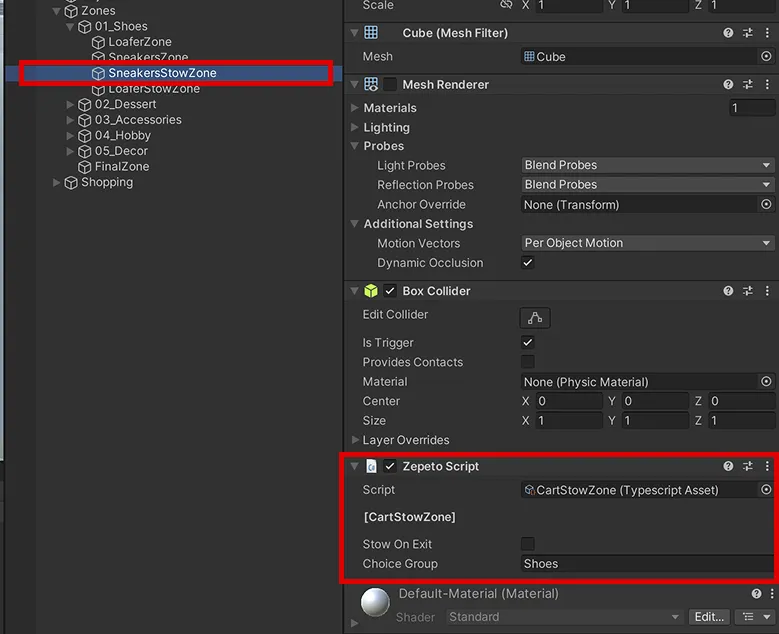
Task: Collapse the Zones hierarchy node
Action: [57, 11]
